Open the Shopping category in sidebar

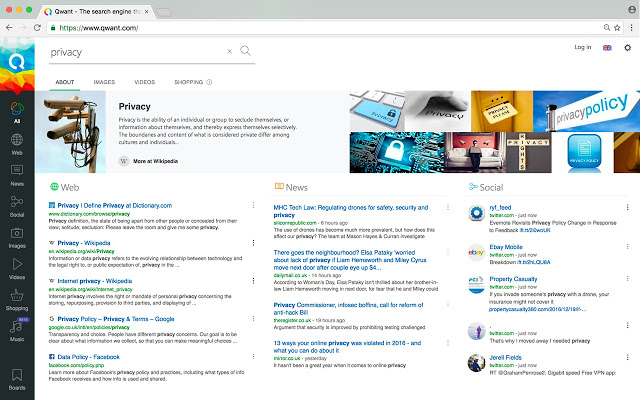pyautogui.click(x=17, y=300)
